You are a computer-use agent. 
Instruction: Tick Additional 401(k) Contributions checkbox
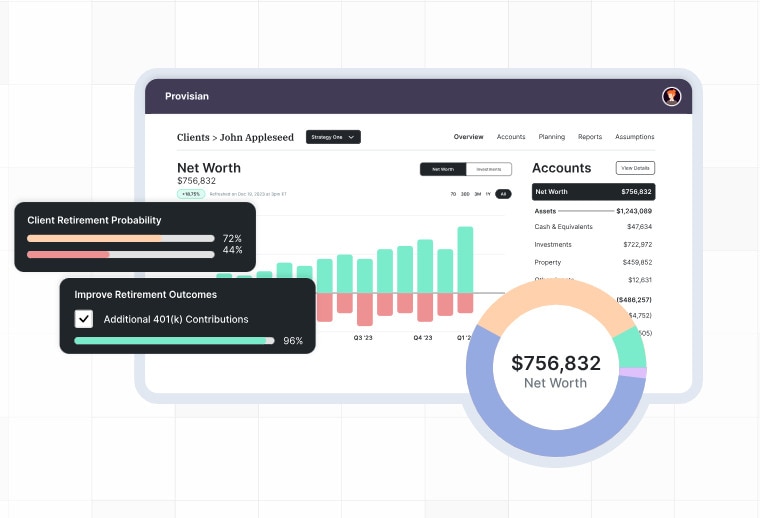84,319
